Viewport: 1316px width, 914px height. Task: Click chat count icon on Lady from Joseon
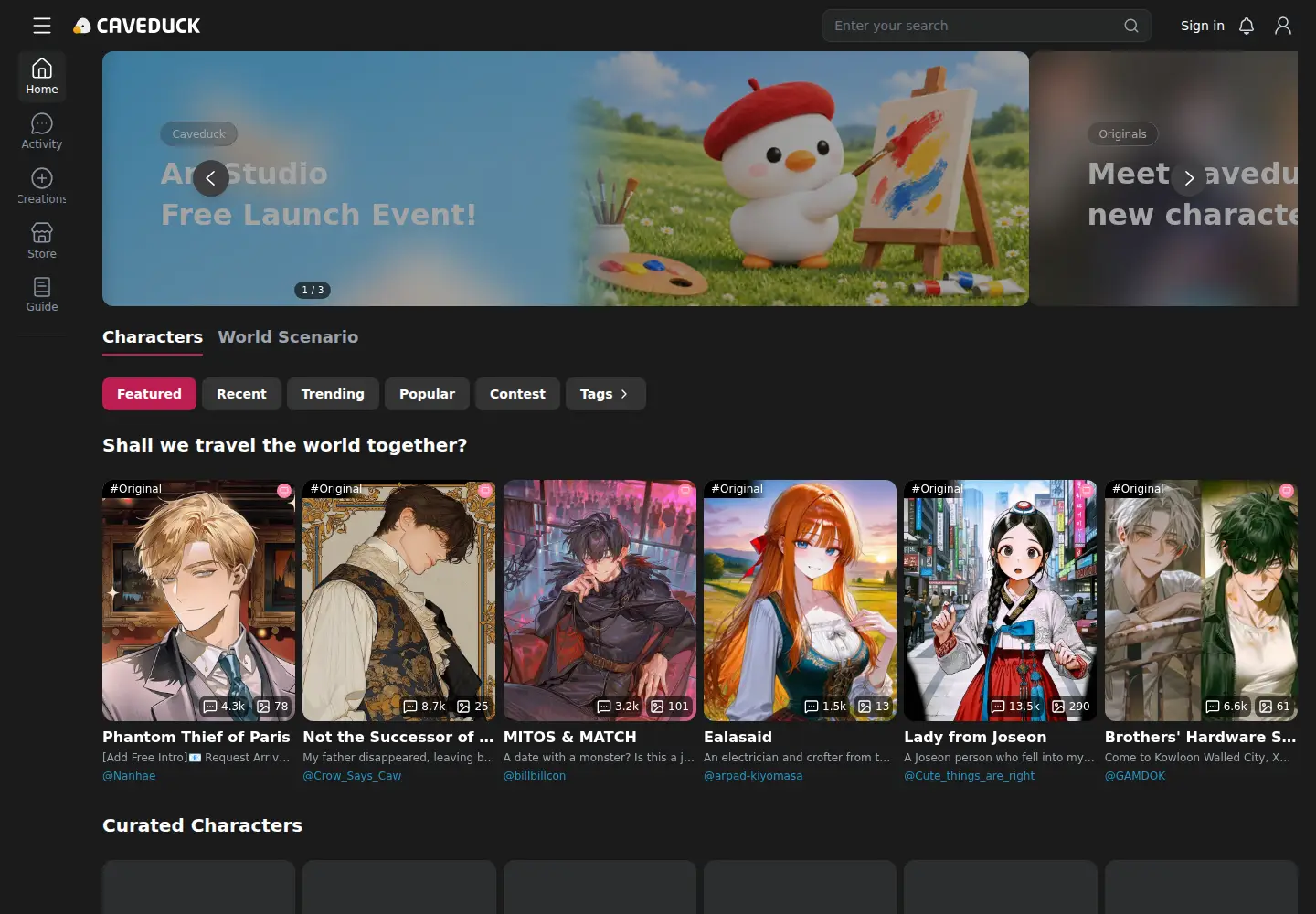tap(998, 707)
